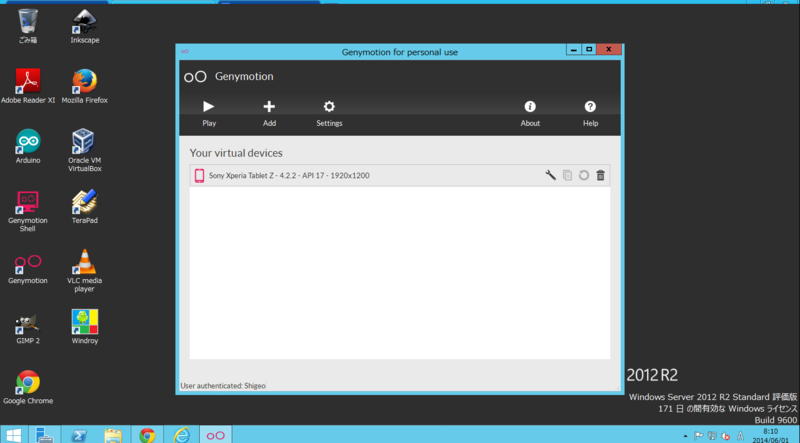Click the pink phone icon of Sony Xperia
The width and height of the screenshot is (800, 443).
[x=199, y=176]
